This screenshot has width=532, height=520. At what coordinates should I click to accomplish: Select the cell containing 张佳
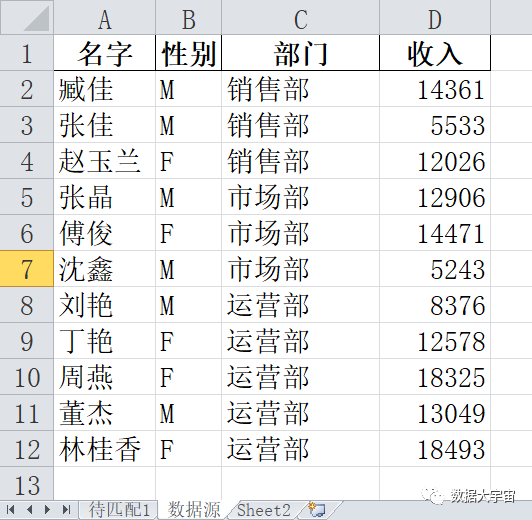coord(104,125)
